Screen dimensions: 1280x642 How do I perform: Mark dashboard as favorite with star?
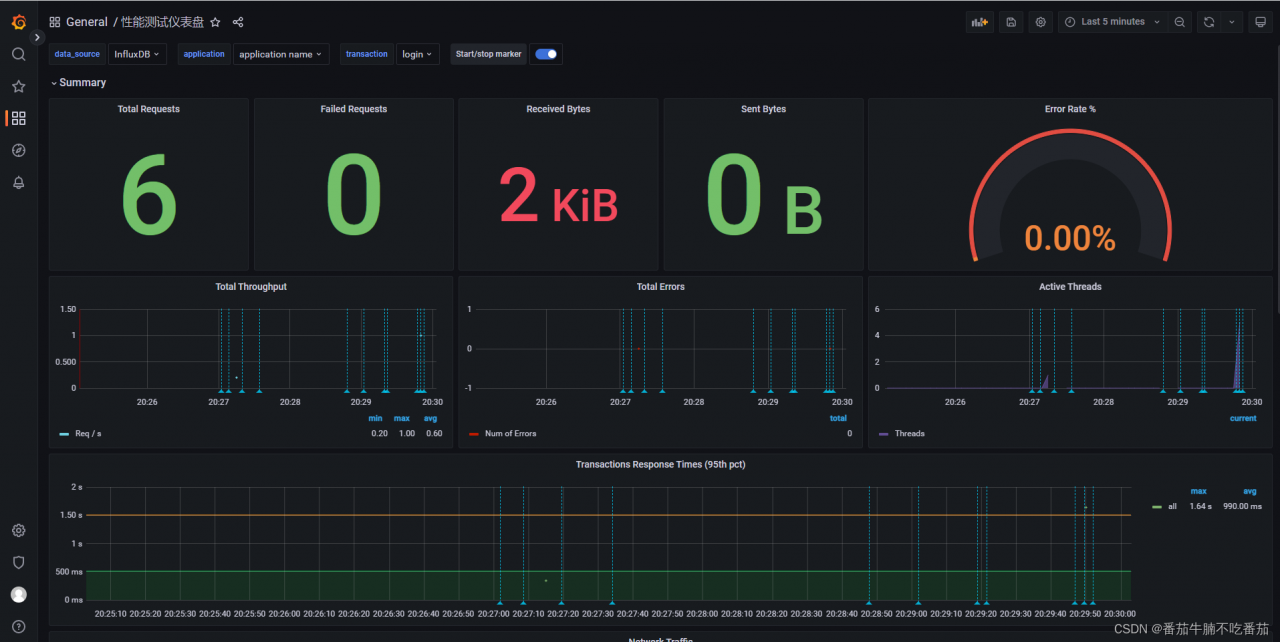(215, 22)
